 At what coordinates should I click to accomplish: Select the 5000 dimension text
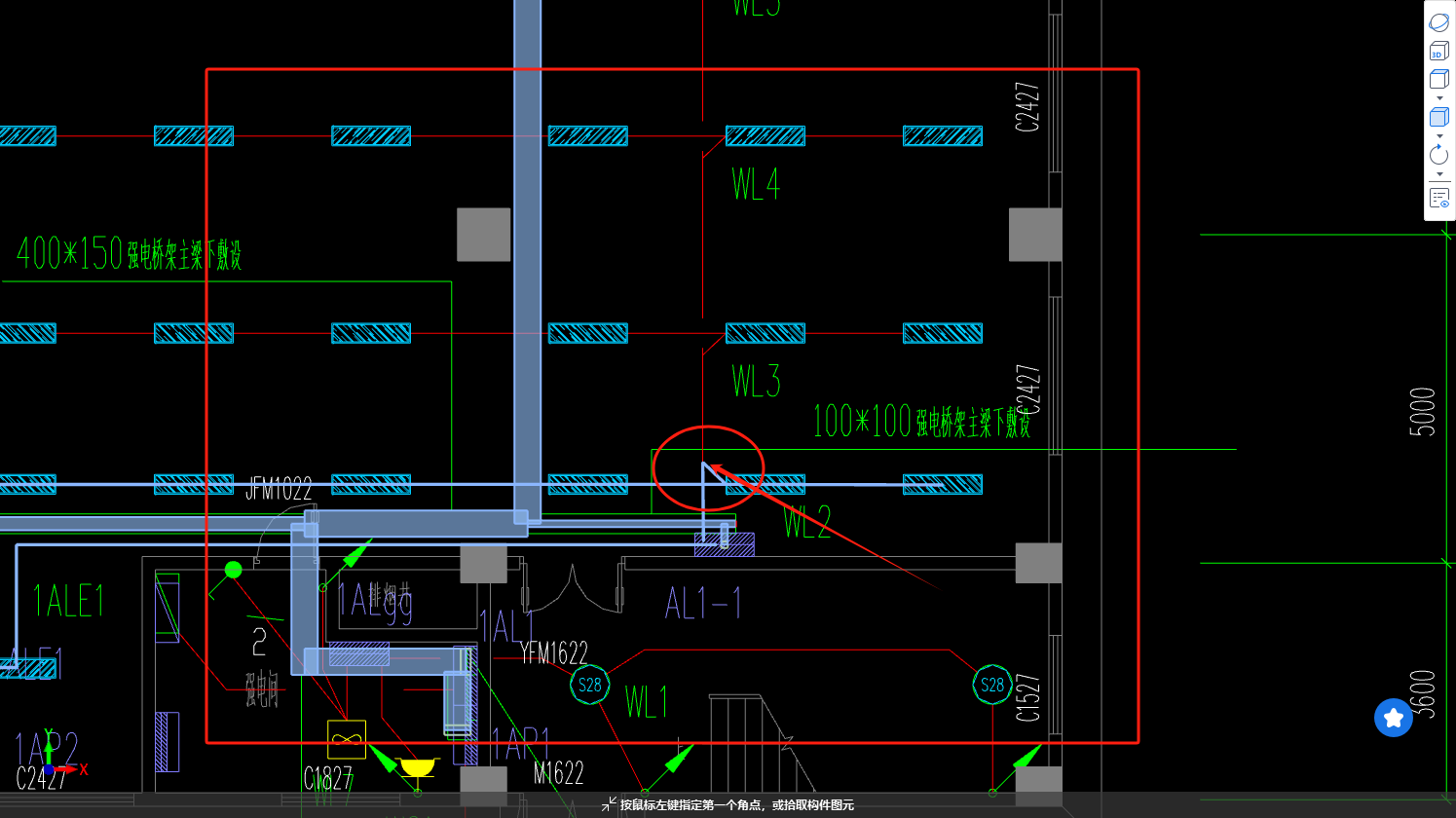1422,412
